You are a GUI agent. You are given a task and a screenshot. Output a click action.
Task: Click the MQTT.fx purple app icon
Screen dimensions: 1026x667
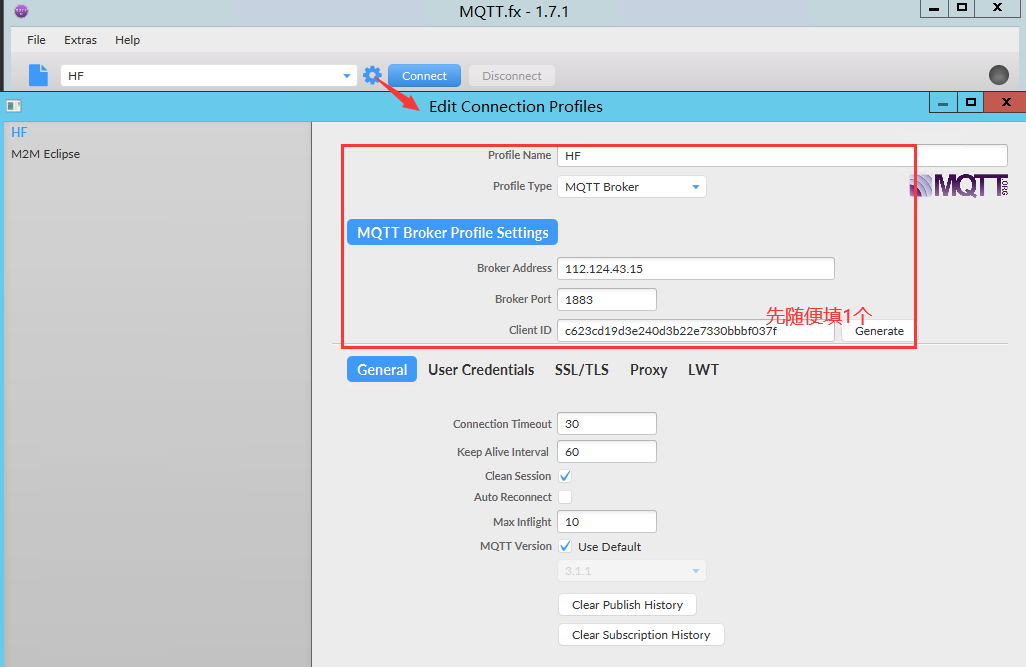(x=22, y=11)
